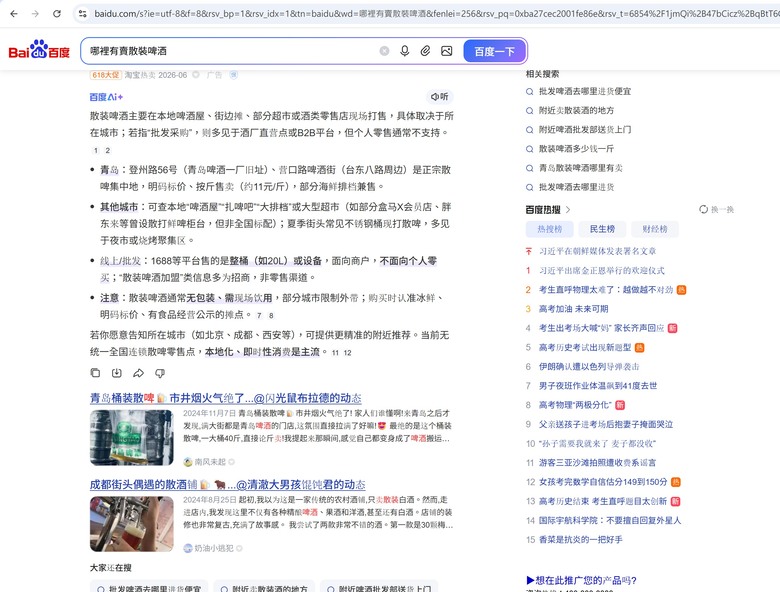Start voice search with microphone icon
The height and width of the screenshot is (592, 780).
coord(404,51)
